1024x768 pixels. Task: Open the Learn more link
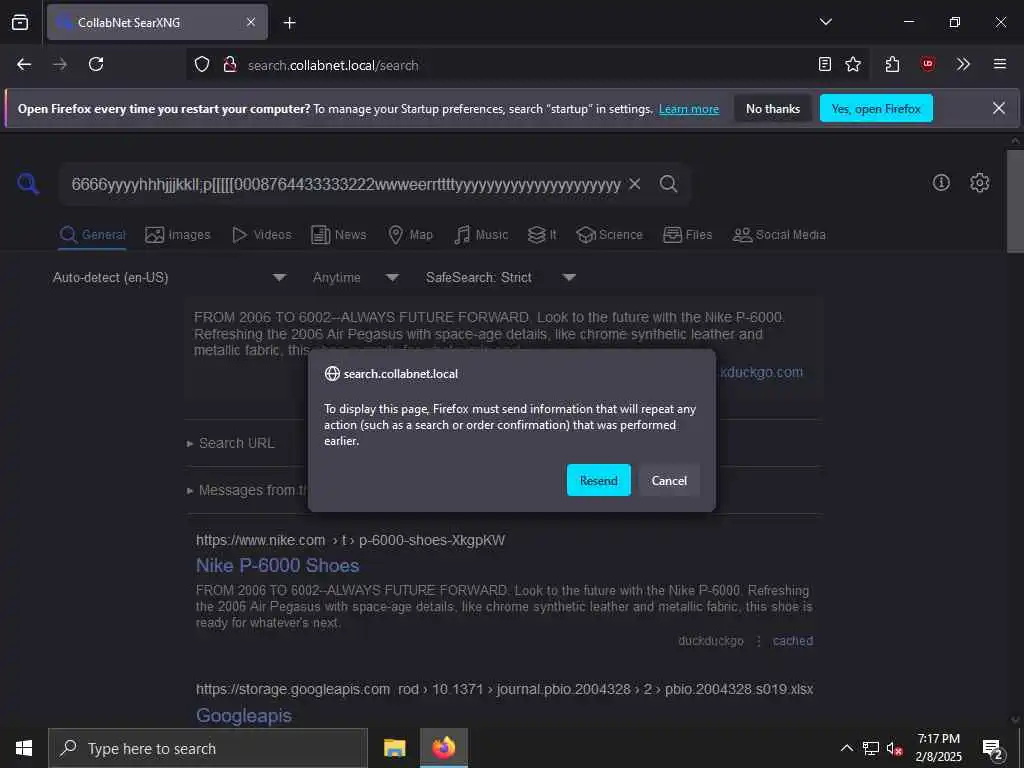[x=689, y=109]
